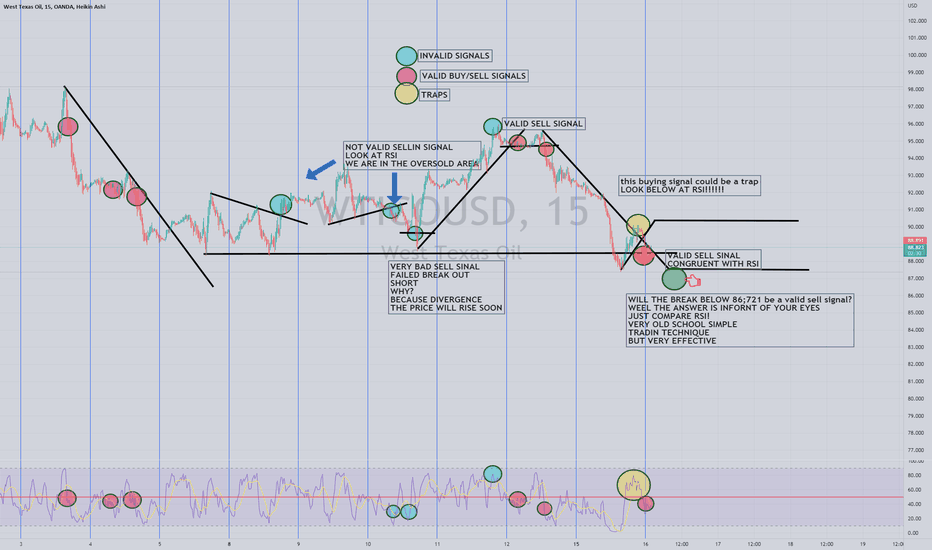Click date label 3 on time axis
This screenshot has height=550, width=932.
tap(21, 544)
